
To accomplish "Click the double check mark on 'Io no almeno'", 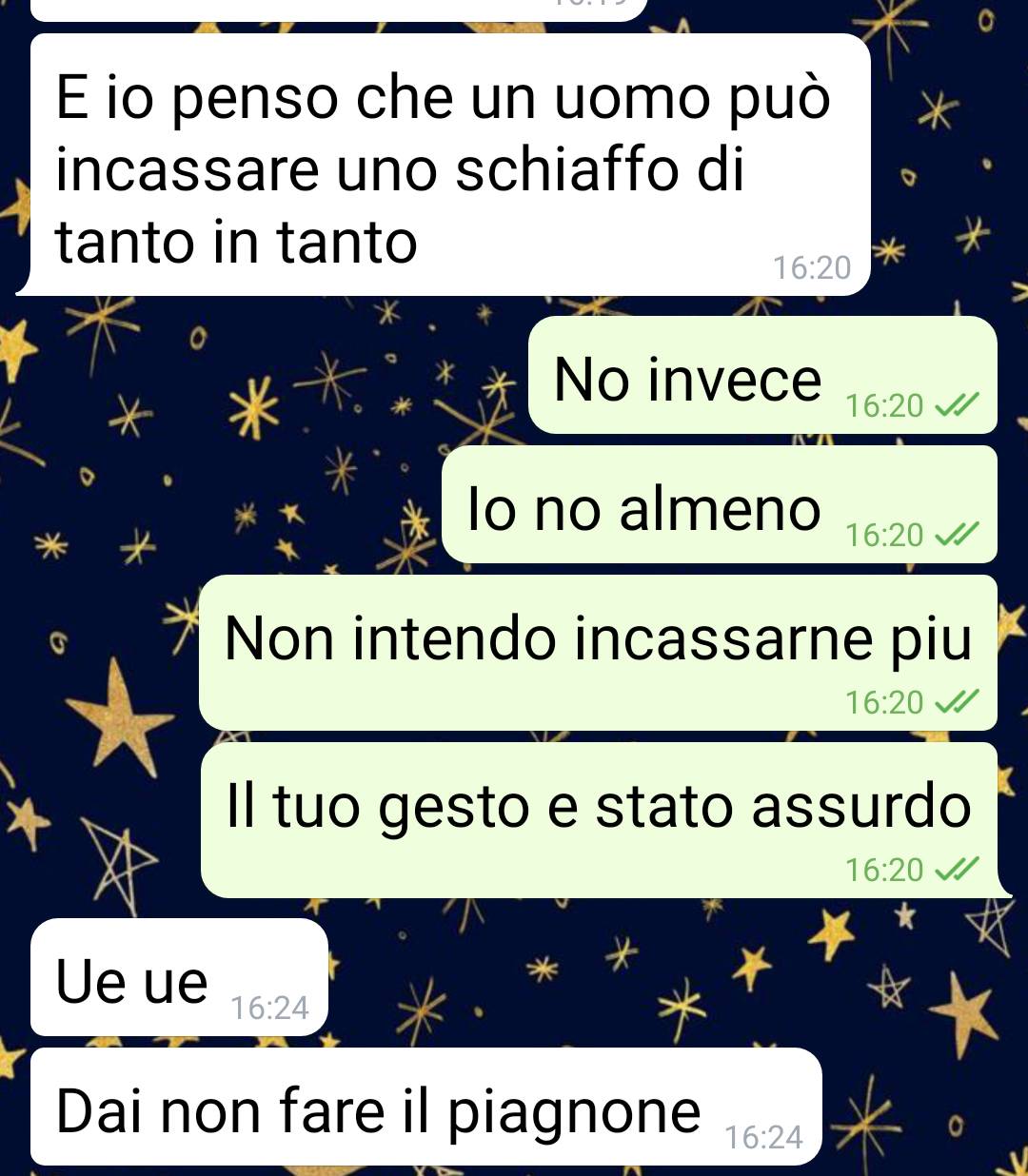I will pos(957,536).
